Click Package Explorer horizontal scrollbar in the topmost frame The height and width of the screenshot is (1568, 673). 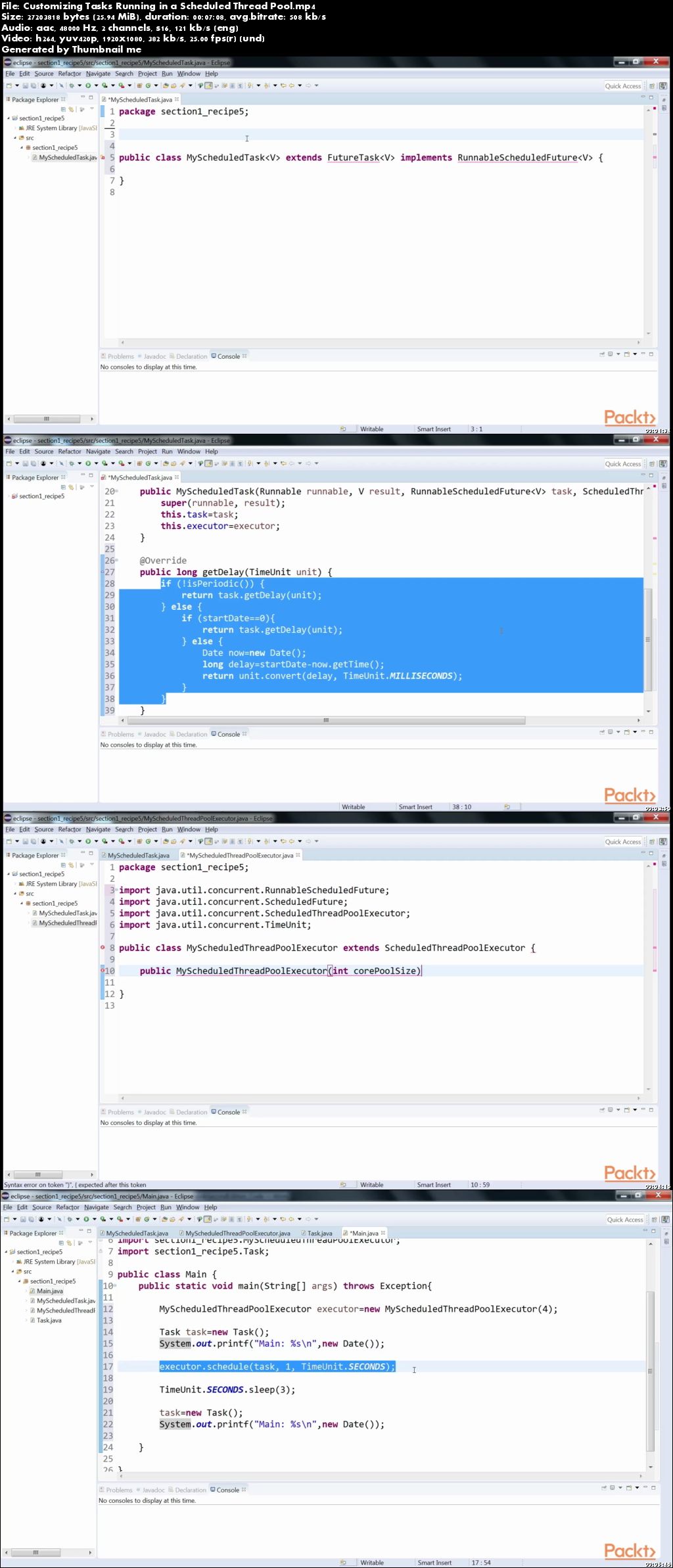47,419
